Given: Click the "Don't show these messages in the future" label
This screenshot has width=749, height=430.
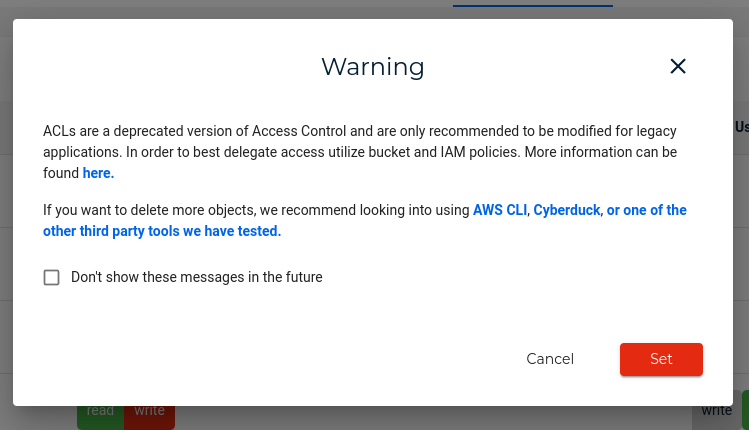Looking at the screenshot, I should tap(197, 277).
